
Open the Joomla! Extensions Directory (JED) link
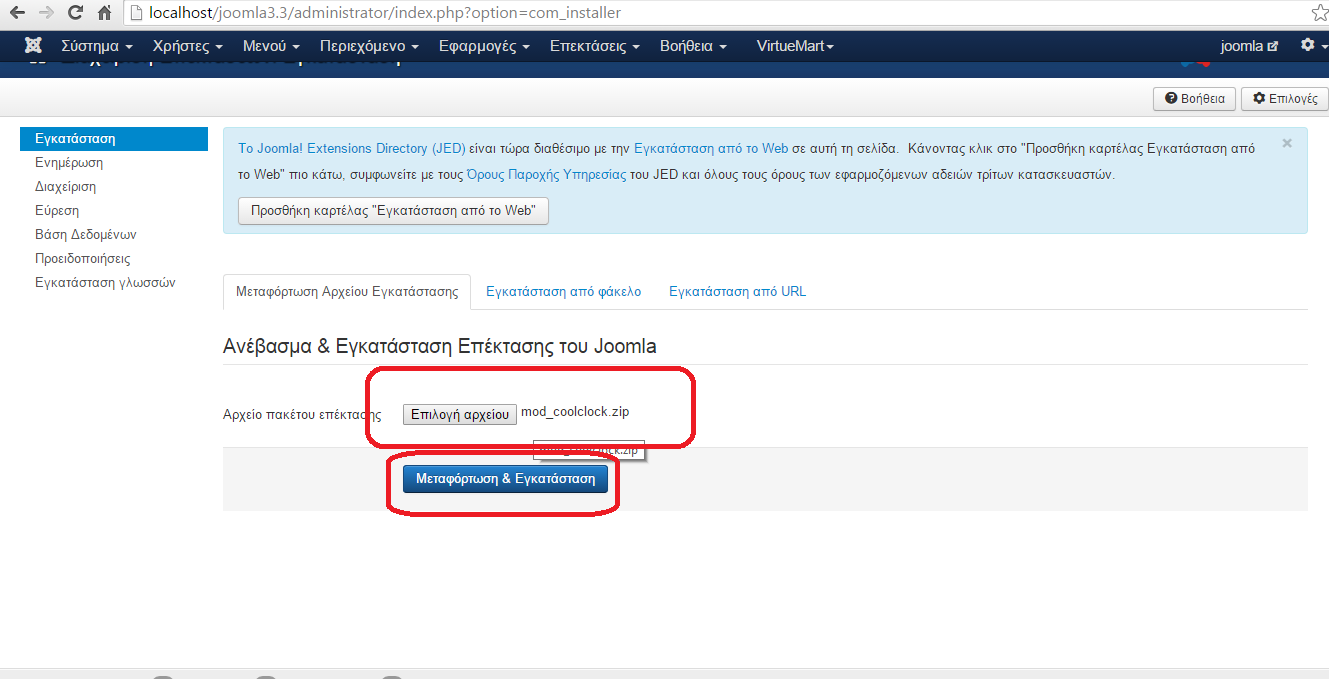[x=352, y=149]
